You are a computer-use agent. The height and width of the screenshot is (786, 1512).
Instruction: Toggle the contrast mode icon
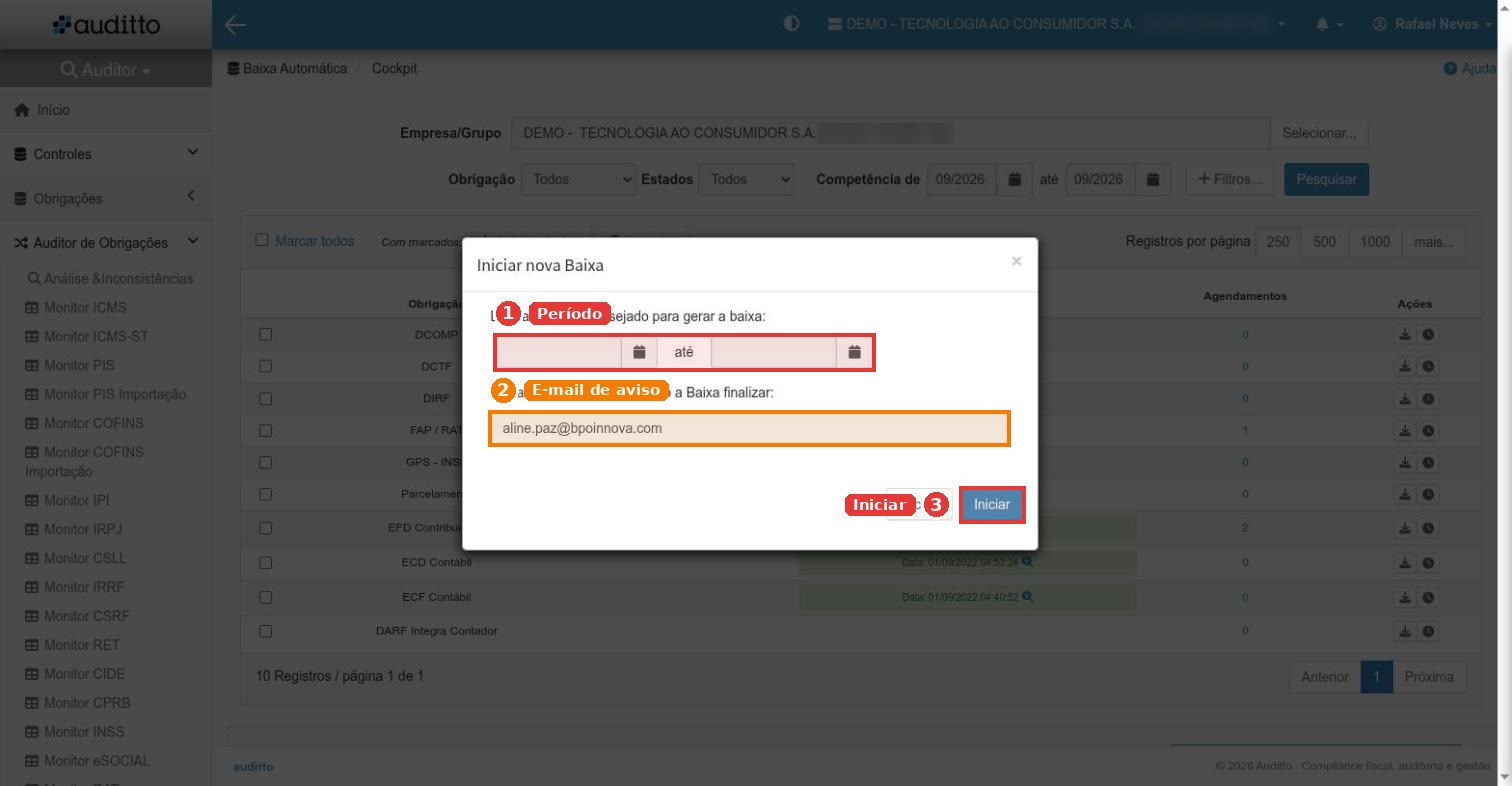792,24
